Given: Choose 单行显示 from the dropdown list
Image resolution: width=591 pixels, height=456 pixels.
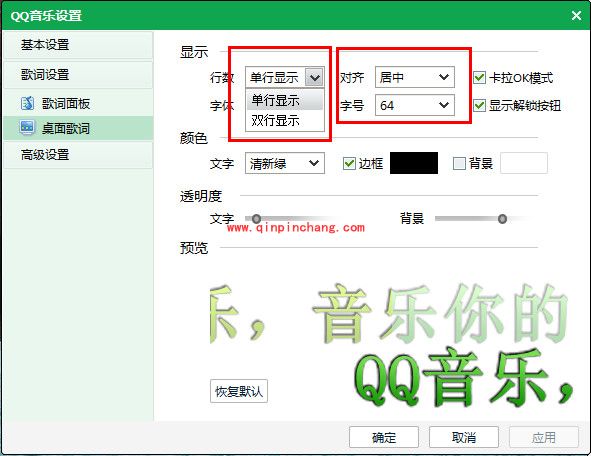Looking at the screenshot, I should [x=285, y=100].
